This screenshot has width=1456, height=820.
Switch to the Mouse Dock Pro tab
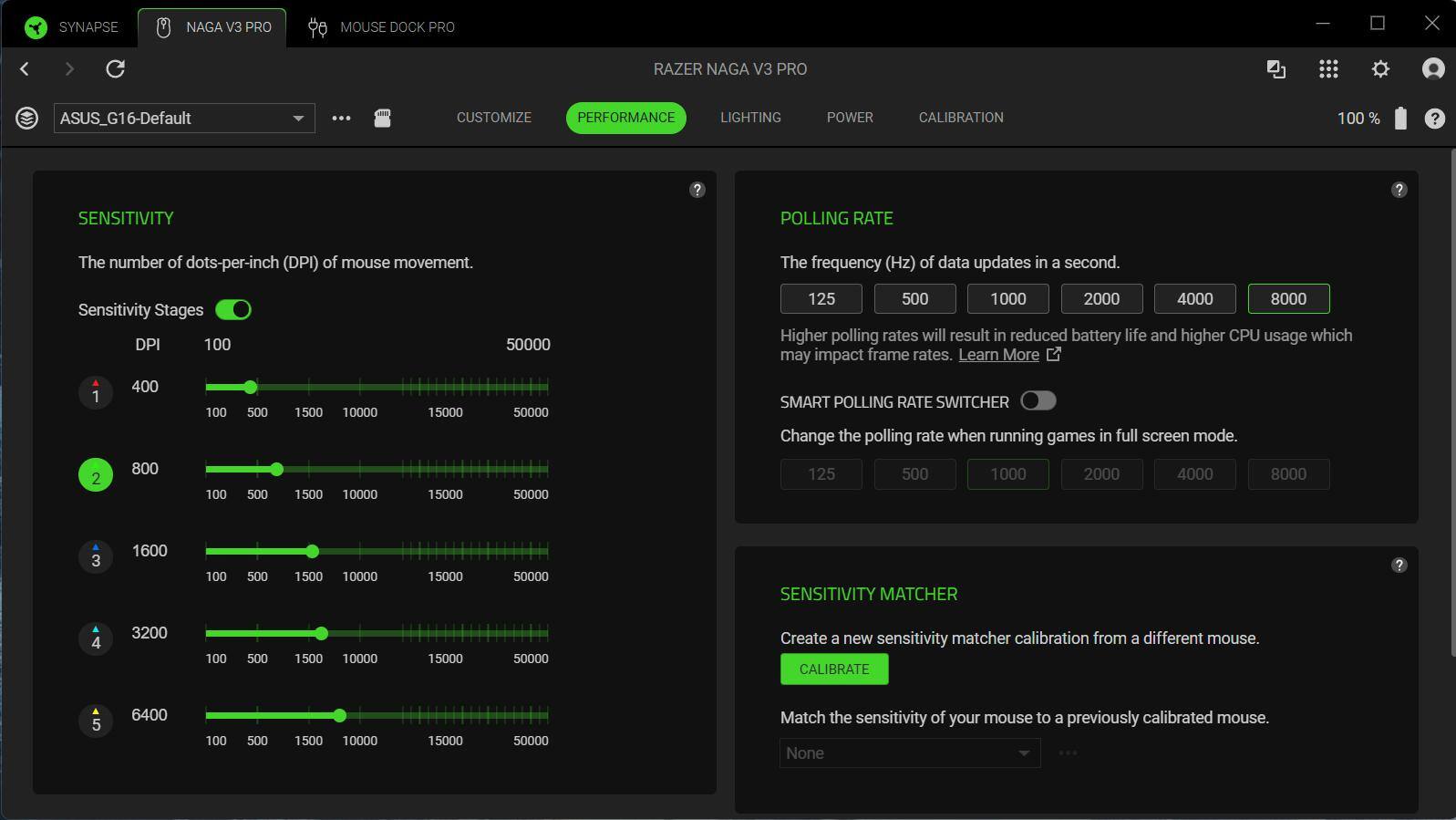coord(381,26)
